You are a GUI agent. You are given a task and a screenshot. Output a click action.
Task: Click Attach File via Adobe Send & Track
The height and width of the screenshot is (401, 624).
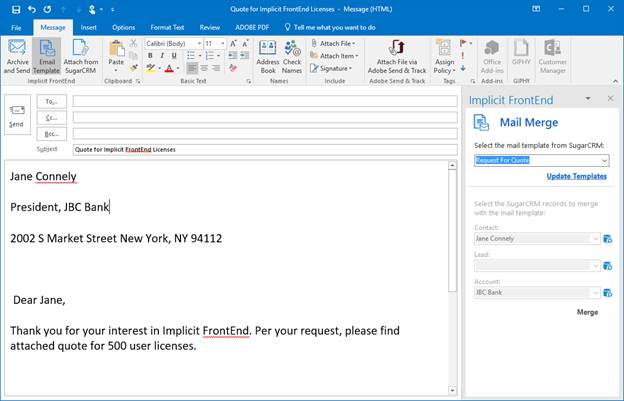tap(397, 56)
